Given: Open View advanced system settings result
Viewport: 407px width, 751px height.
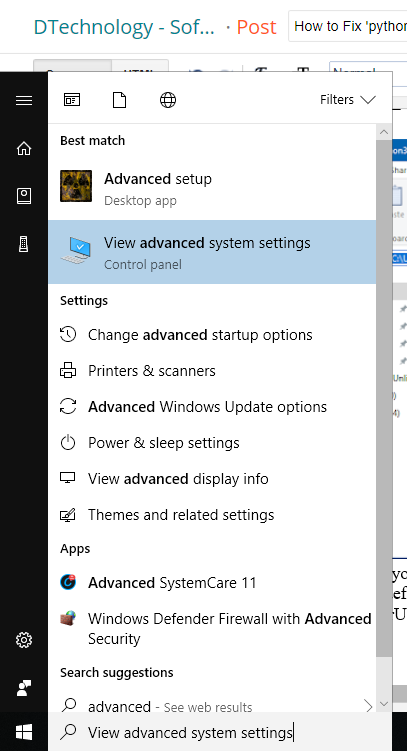Looking at the screenshot, I should click(x=212, y=252).
